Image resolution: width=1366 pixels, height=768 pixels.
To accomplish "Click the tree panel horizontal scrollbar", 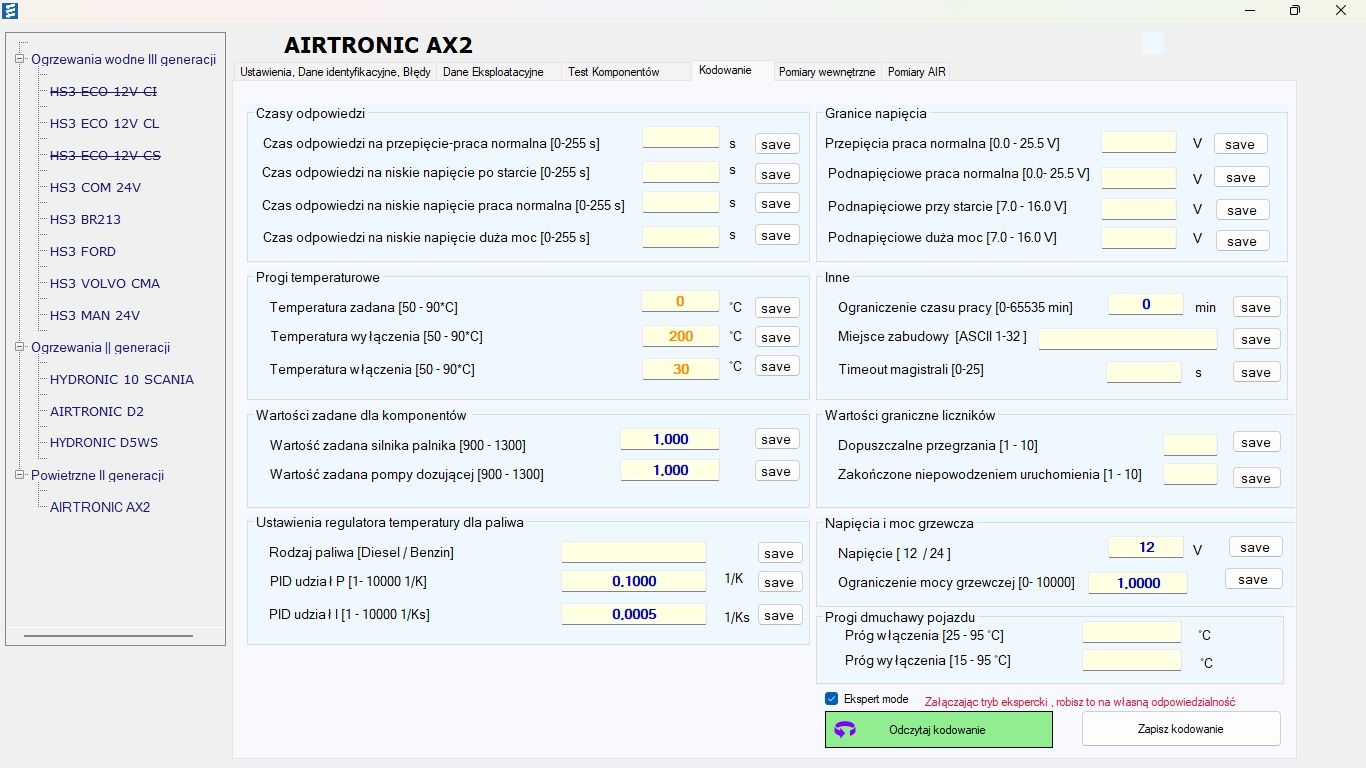I will pos(108,635).
